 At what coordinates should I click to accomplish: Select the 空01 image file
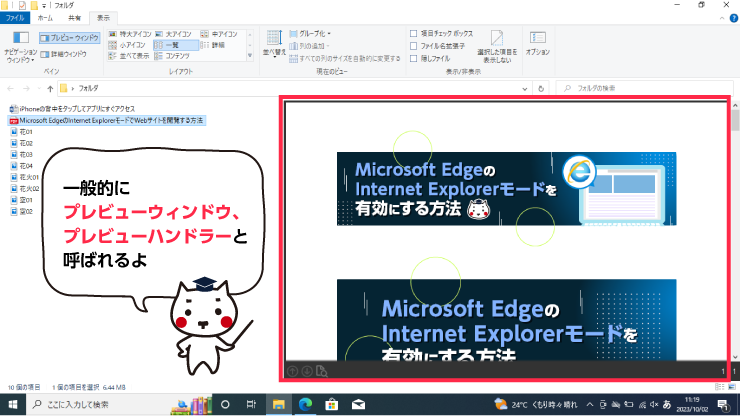pos(22,200)
